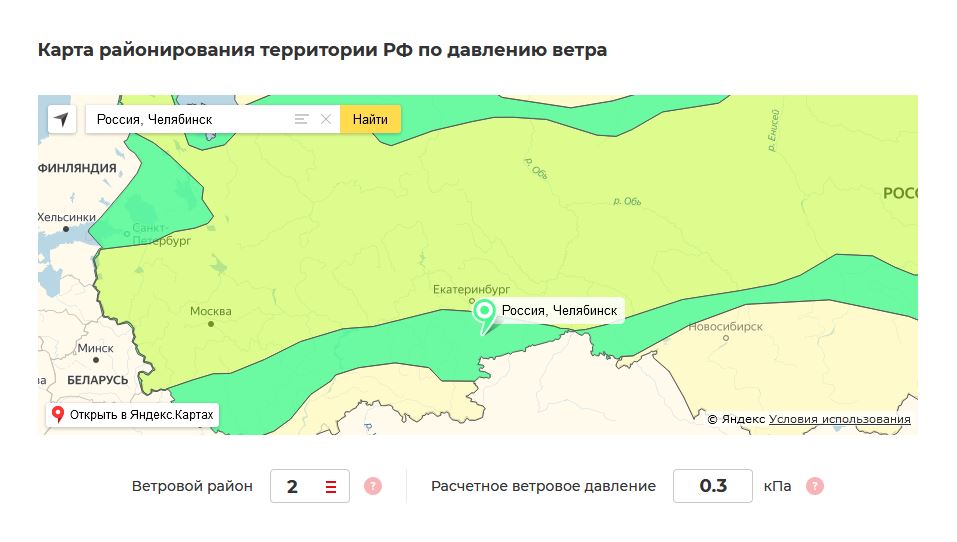Click the Яндекс copyright logo on map
Image resolution: width=957 pixels, height=542 pixels.
(737, 419)
